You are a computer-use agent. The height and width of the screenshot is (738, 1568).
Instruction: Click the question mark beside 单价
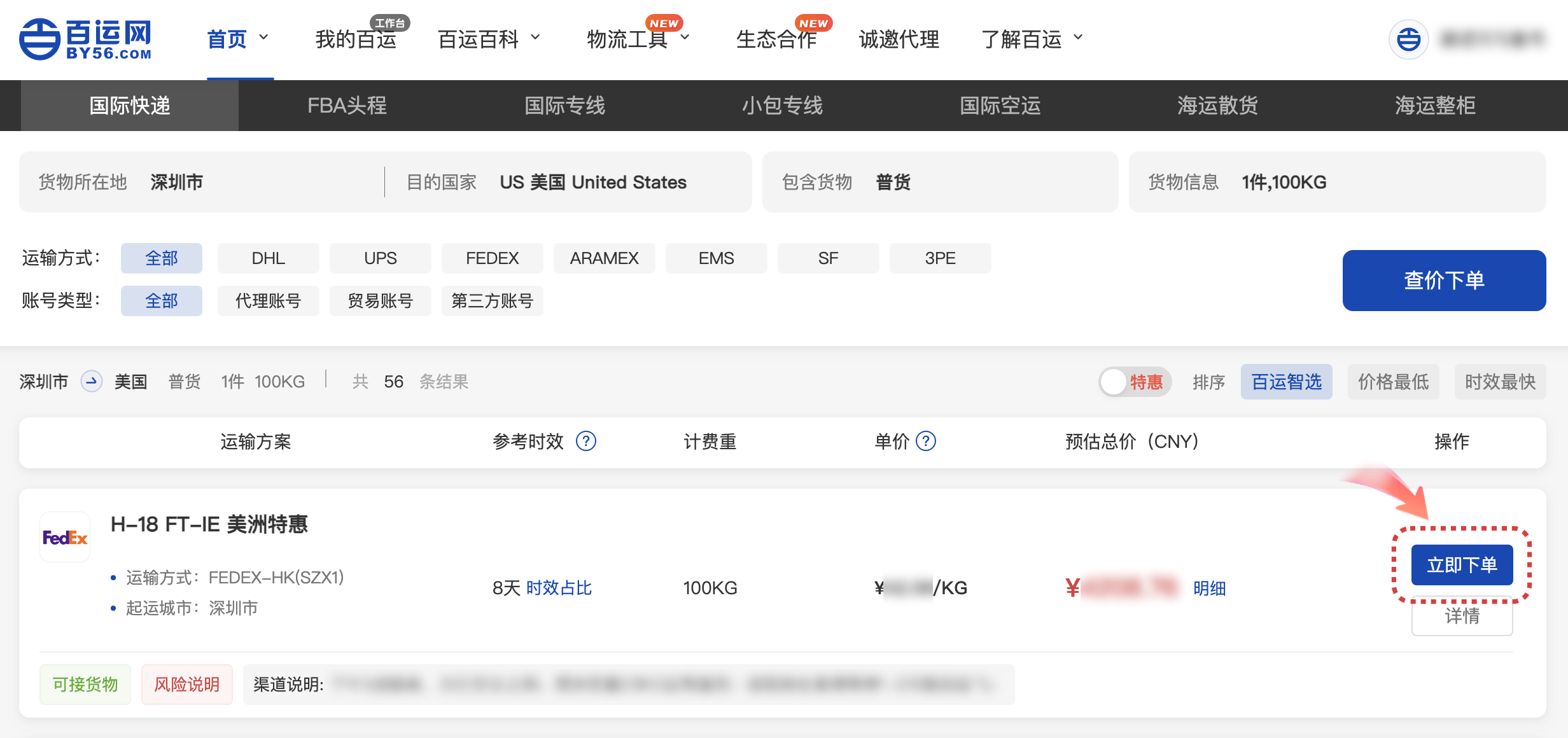point(926,442)
